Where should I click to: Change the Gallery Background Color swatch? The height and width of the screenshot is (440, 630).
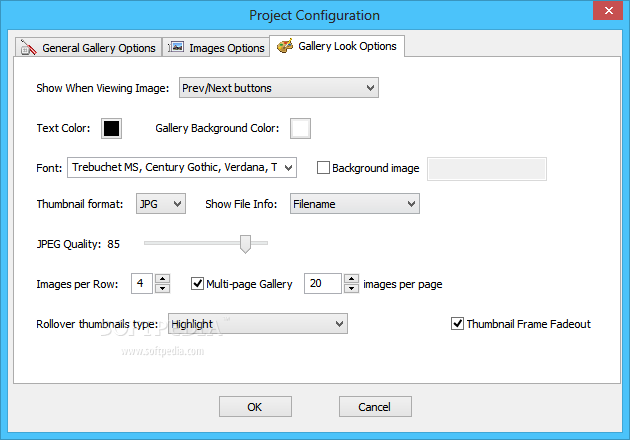pyautogui.click(x=300, y=128)
